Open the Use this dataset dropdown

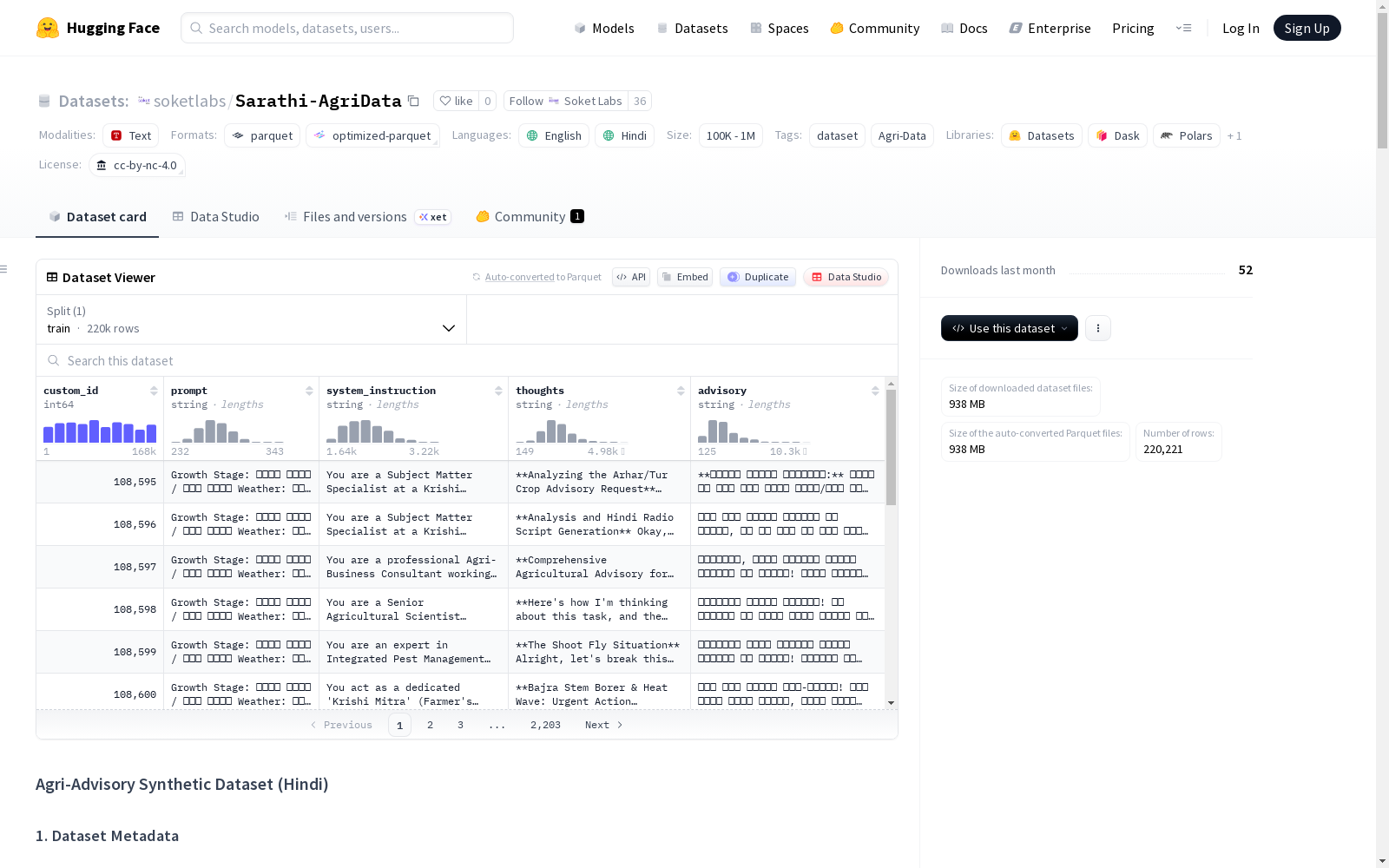[x=1009, y=328]
